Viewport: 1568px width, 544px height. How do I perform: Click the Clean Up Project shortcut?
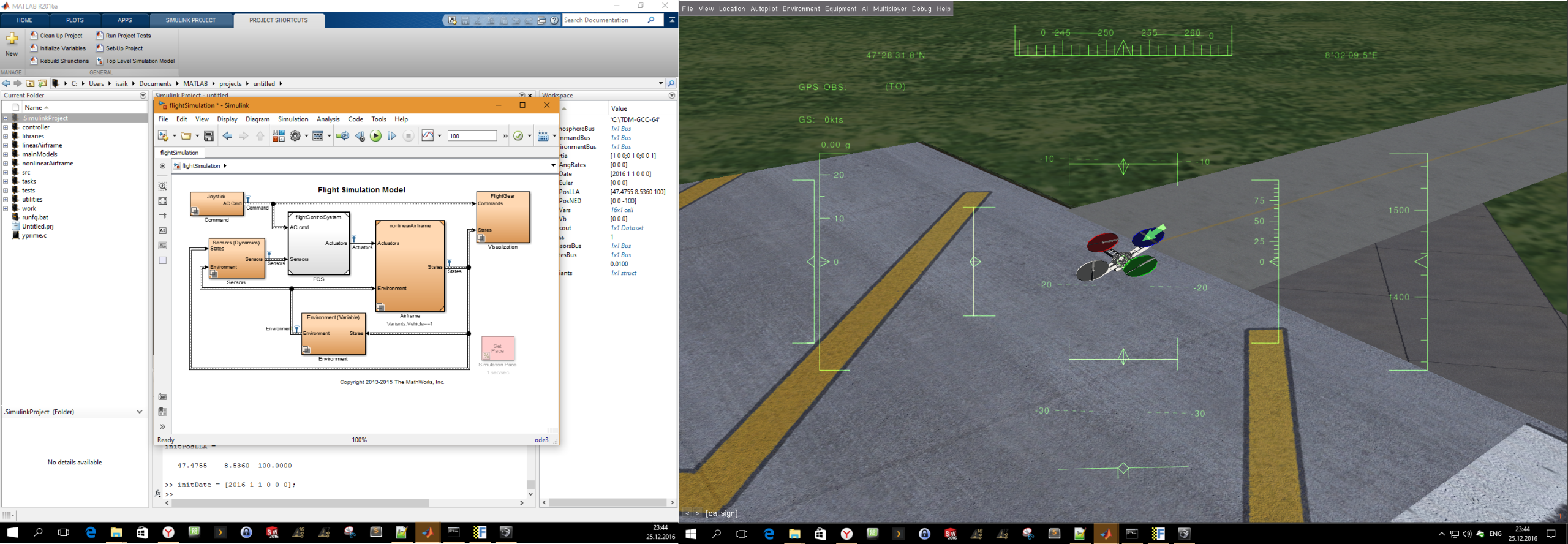click(56, 36)
